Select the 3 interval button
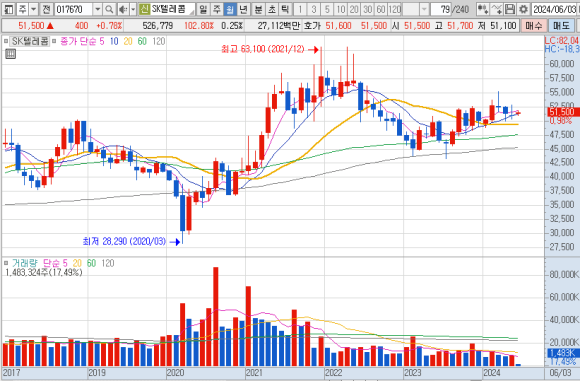Screen dimensions: 580x381 click(314, 9)
